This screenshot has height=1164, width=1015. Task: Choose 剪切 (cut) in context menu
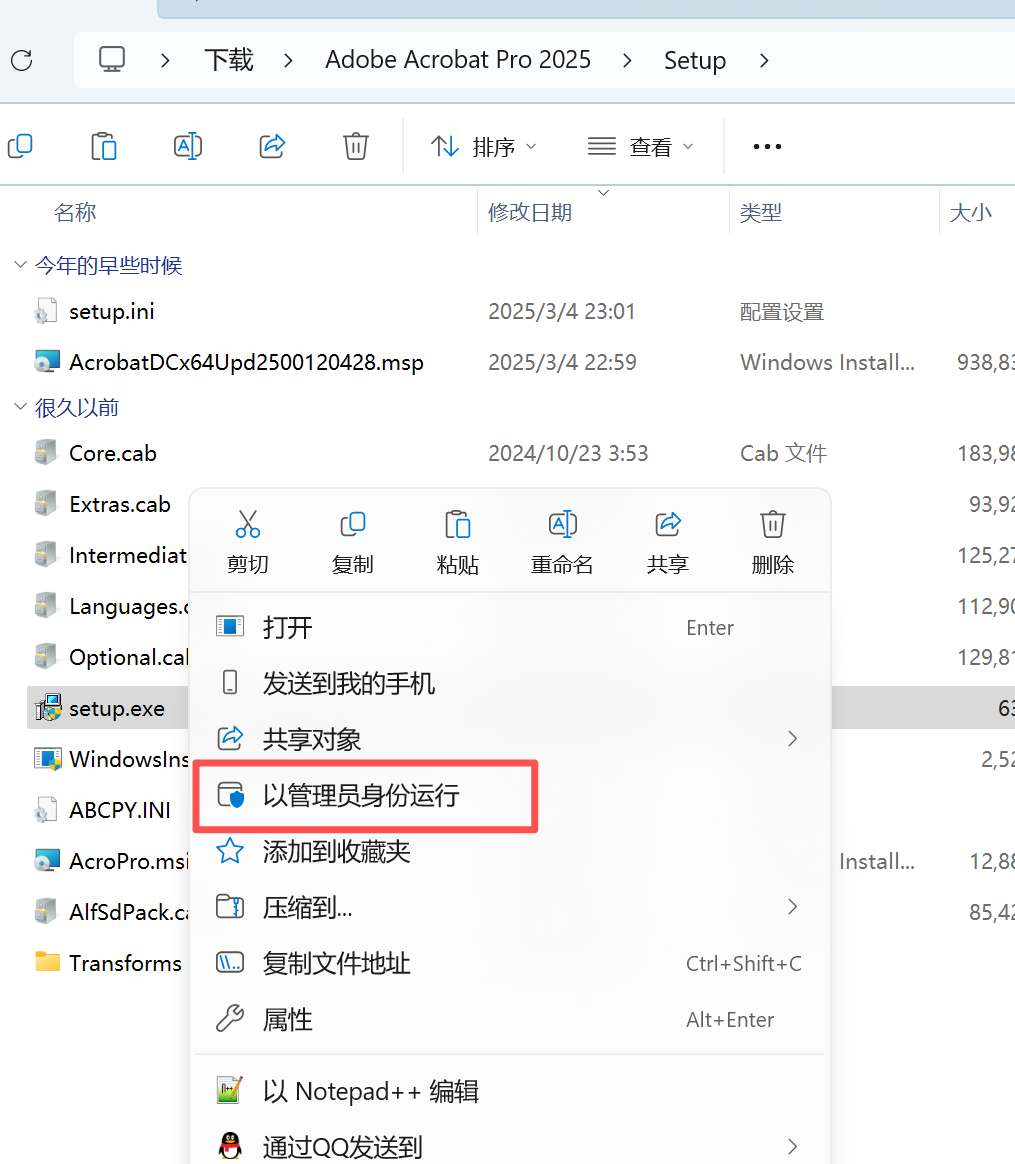coord(248,542)
